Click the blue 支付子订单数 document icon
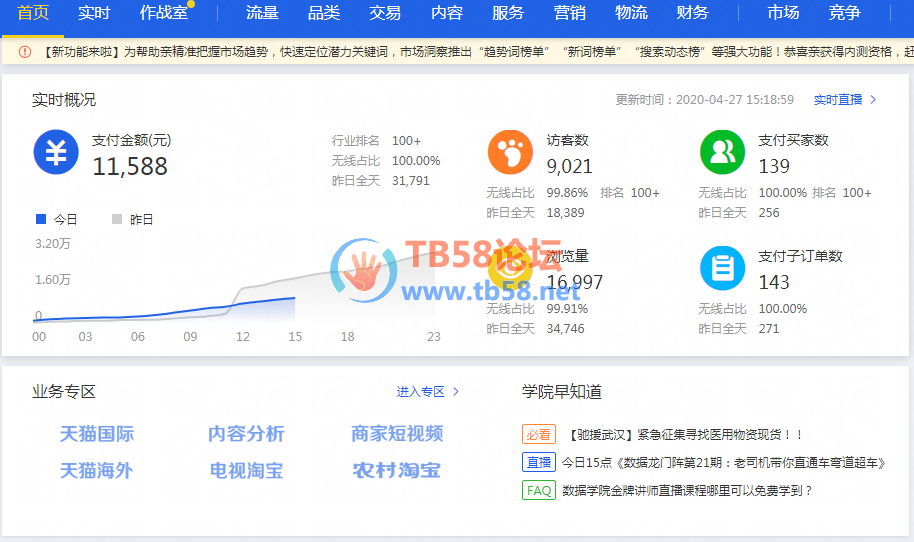 coord(722,268)
